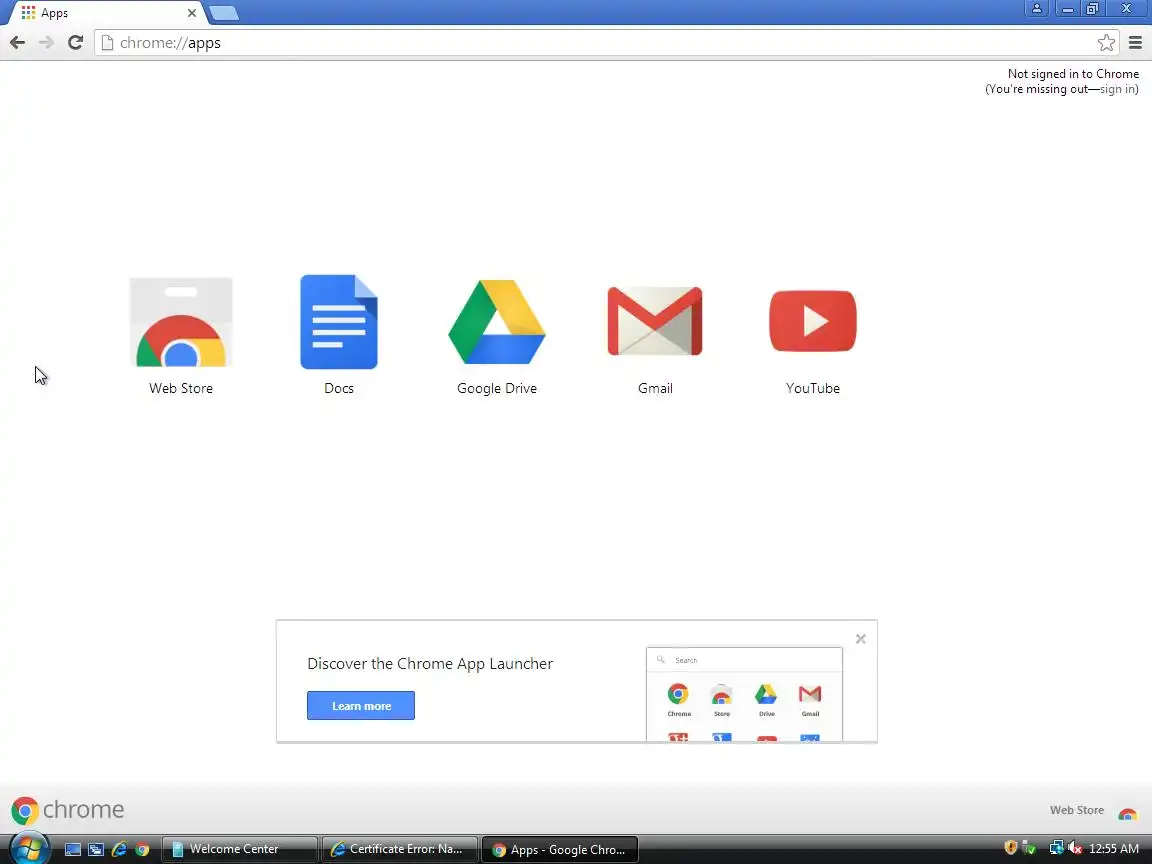Image resolution: width=1152 pixels, height=864 pixels.
Task: Launch Chrome from quick launch
Action: [x=143, y=849]
